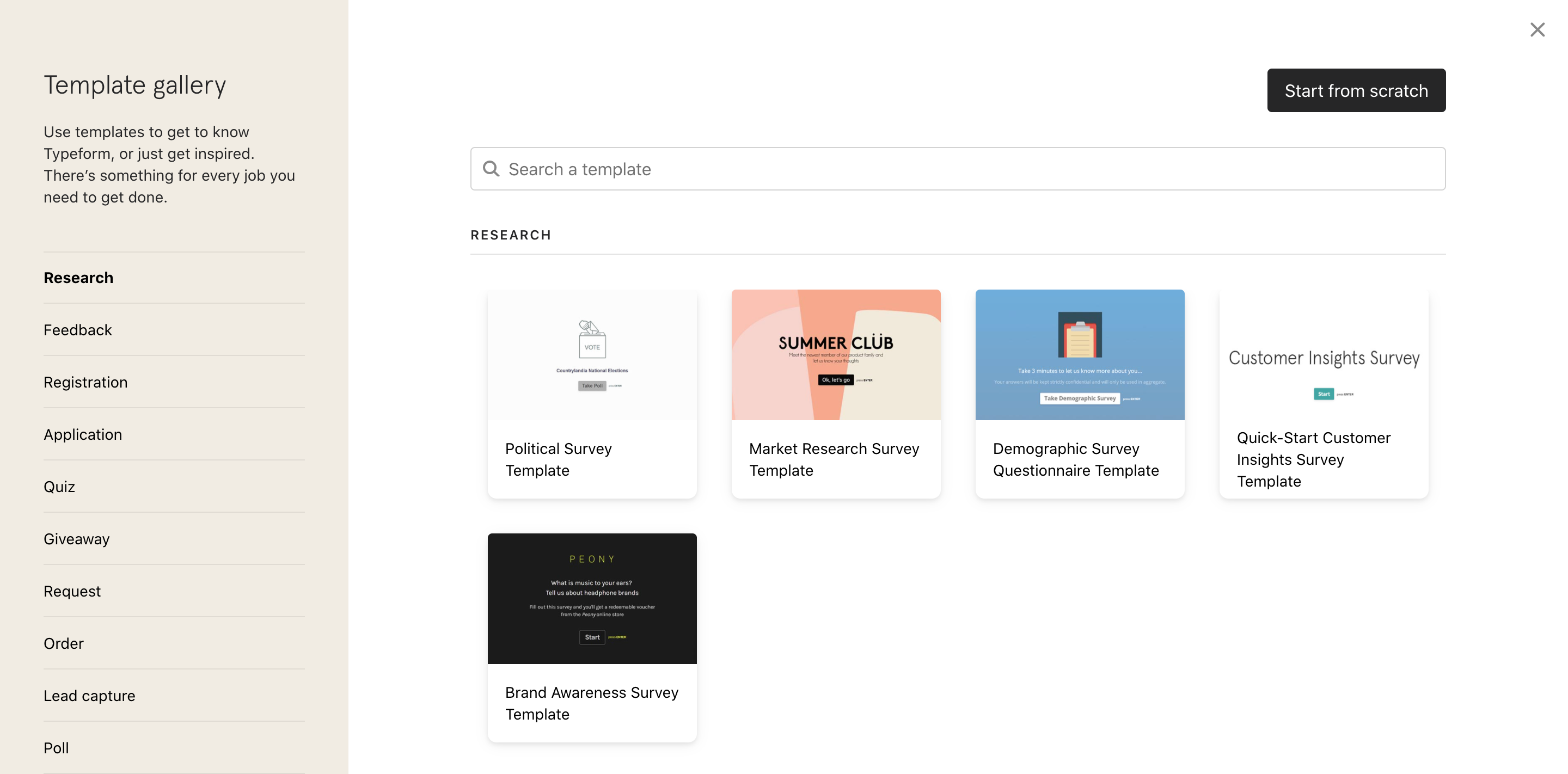Image resolution: width=1568 pixels, height=774 pixels.
Task: Click the RESEARCH section heading
Action: pos(511,235)
